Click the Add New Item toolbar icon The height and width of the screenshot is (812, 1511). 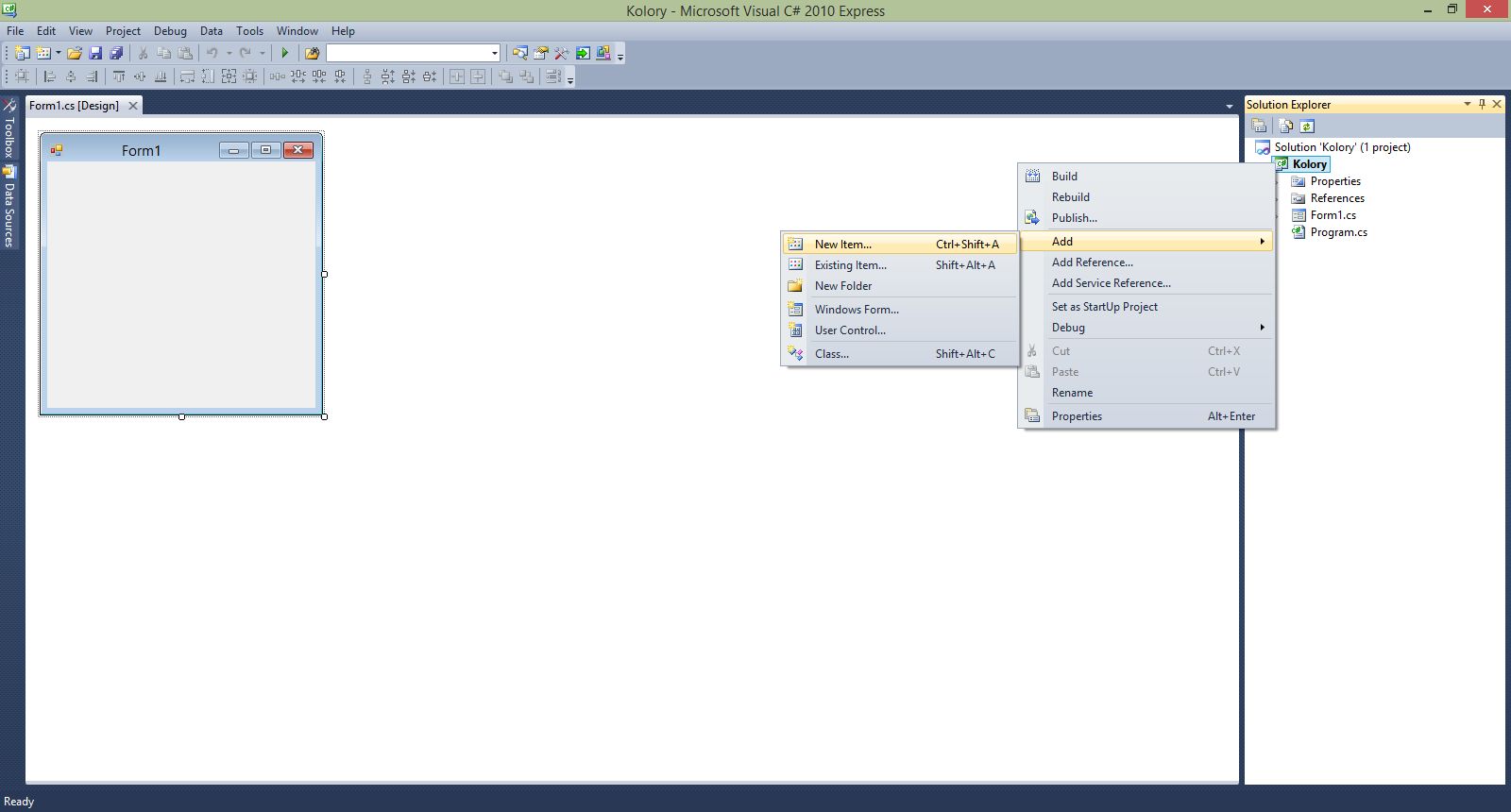point(42,53)
